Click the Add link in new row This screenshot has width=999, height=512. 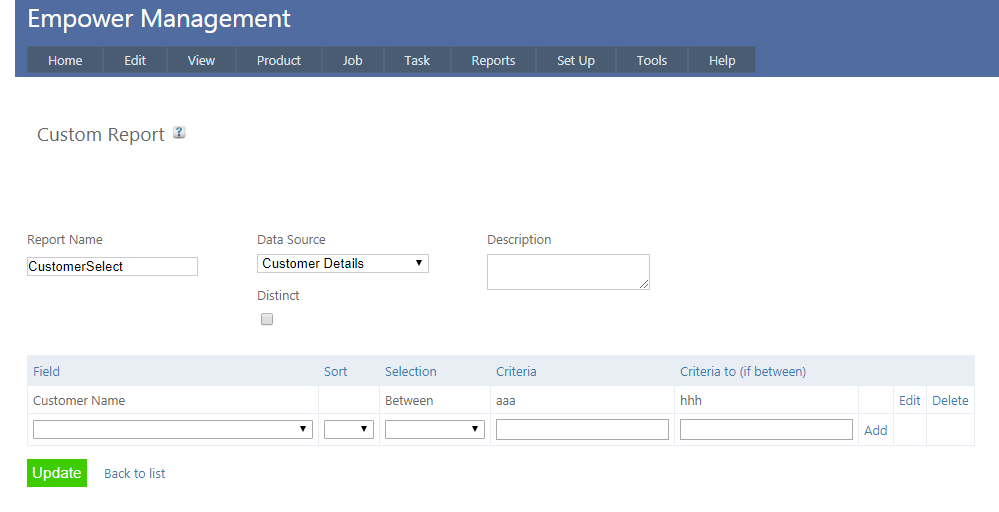tap(875, 431)
